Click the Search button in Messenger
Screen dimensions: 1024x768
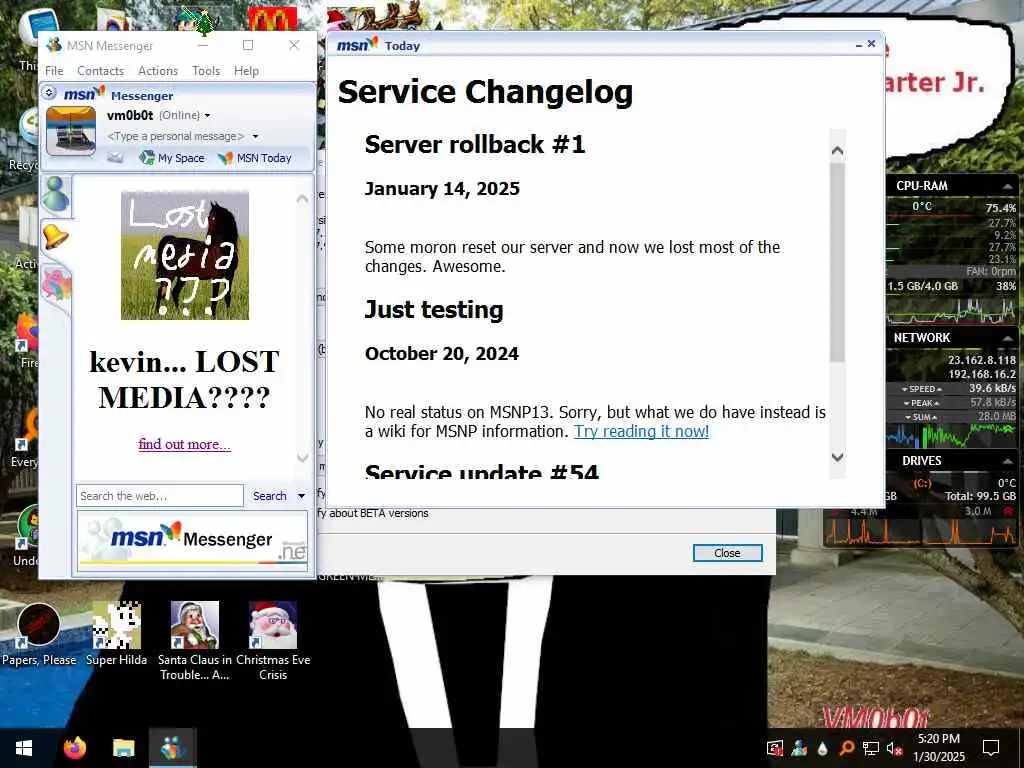coord(269,496)
